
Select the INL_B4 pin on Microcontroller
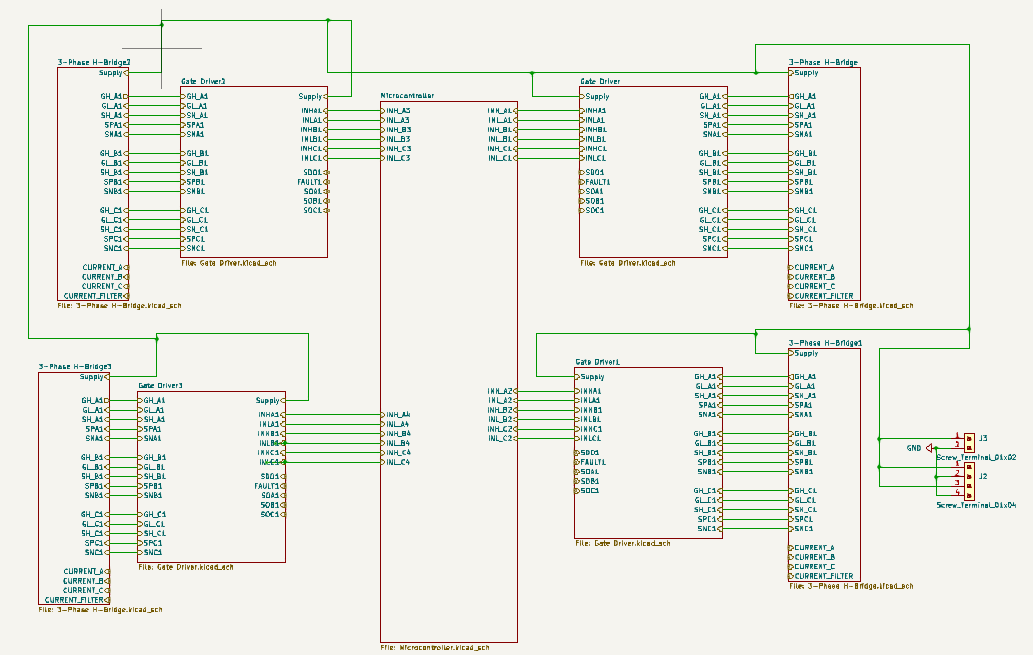(395, 443)
